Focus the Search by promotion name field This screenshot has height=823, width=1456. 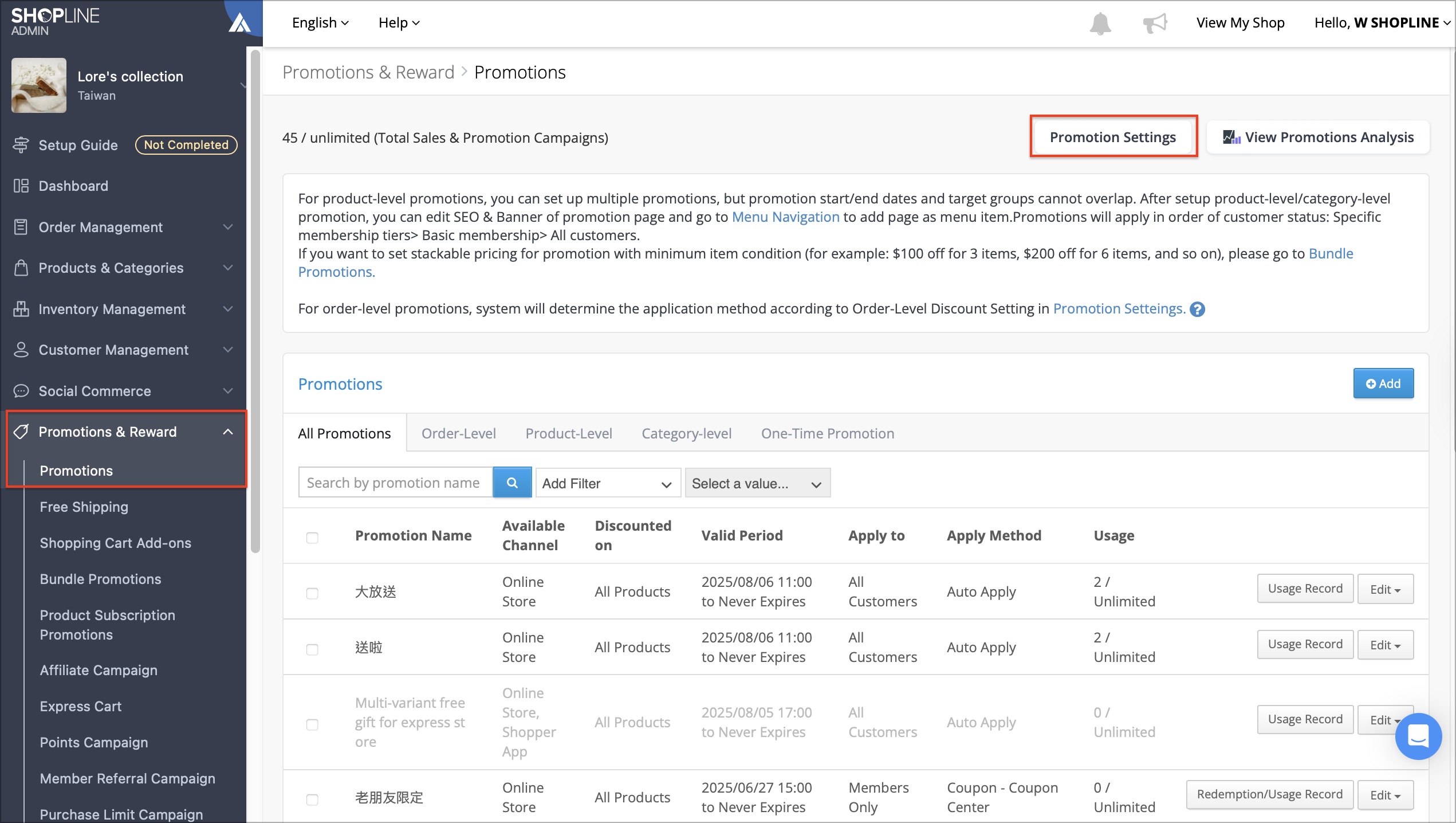click(x=395, y=483)
